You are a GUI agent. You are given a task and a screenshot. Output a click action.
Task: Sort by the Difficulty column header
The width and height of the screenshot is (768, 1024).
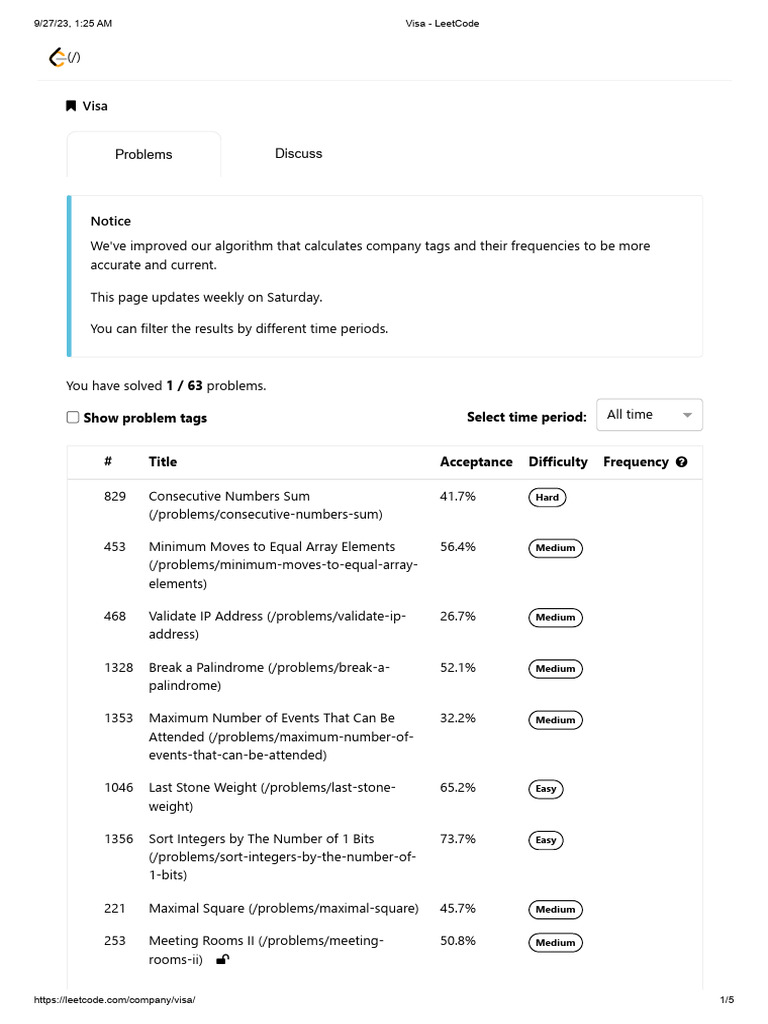(x=558, y=462)
